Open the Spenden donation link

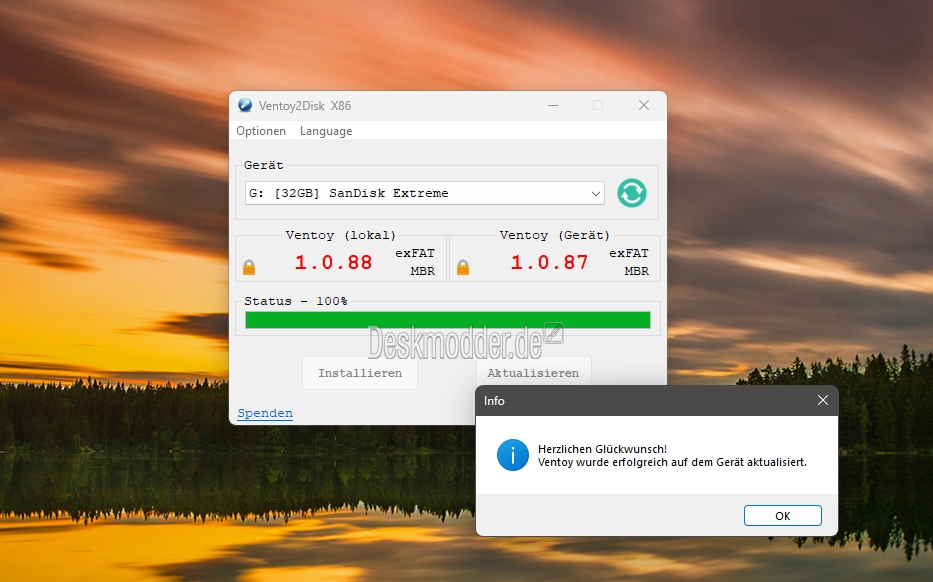pos(265,413)
